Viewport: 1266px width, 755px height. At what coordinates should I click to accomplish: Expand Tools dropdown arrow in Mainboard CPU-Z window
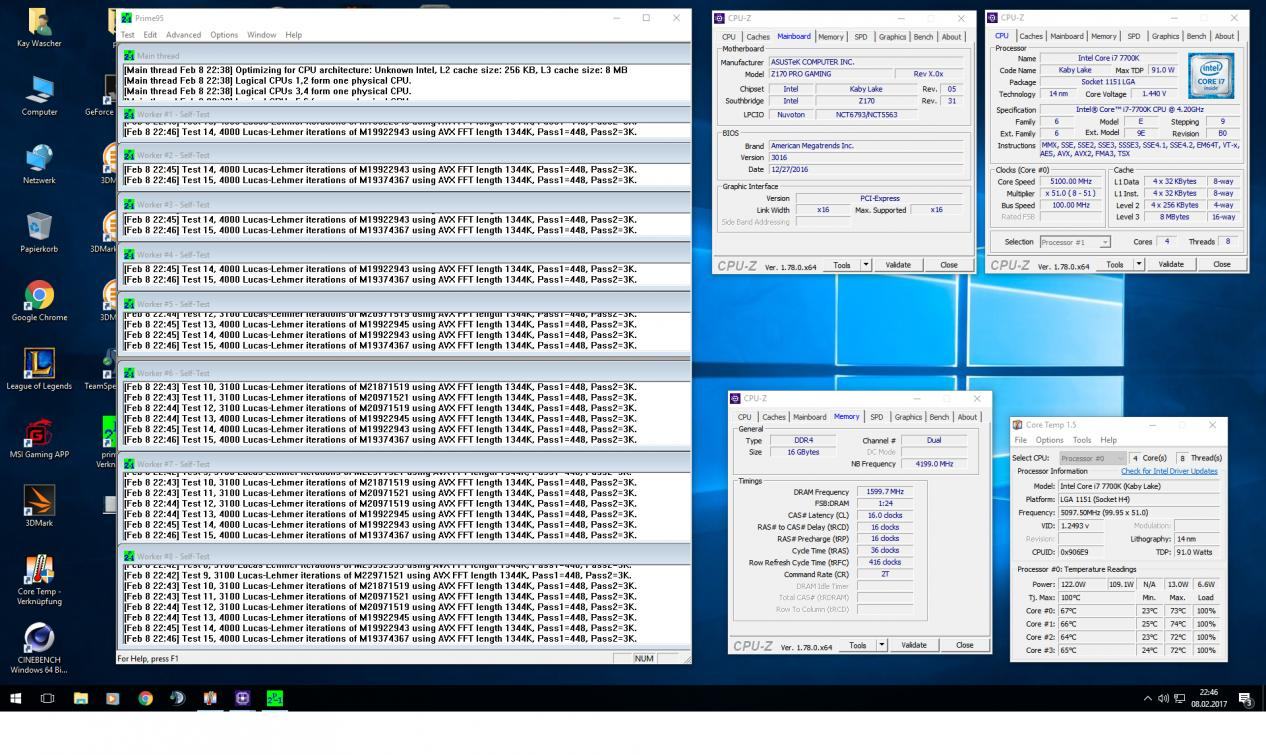(866, 265)
